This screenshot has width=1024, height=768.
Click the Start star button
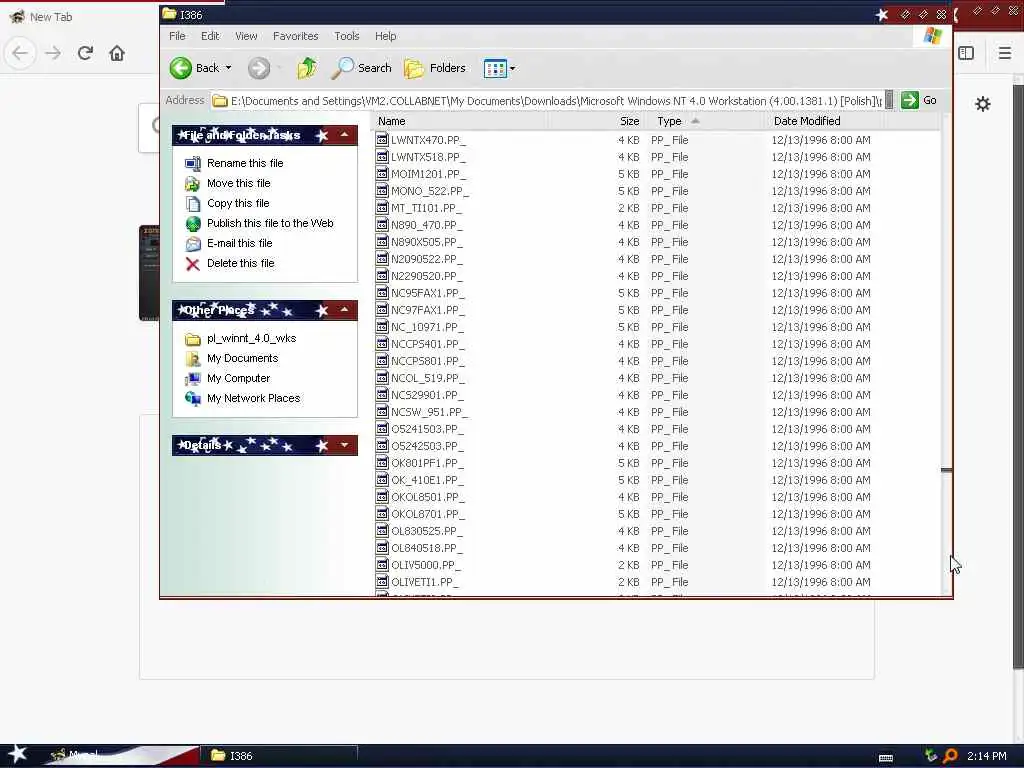pyautogui.click(x=18, y=754)
